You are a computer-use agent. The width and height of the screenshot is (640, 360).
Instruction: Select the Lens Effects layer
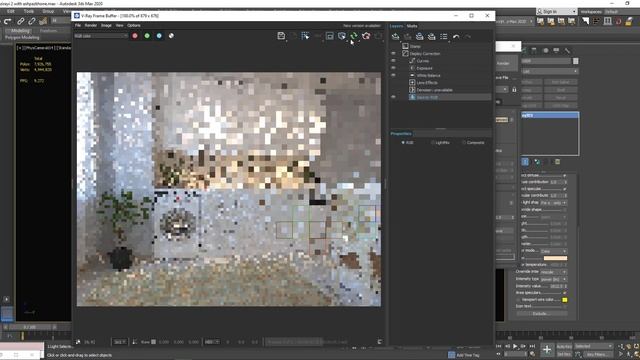(427, 82)
